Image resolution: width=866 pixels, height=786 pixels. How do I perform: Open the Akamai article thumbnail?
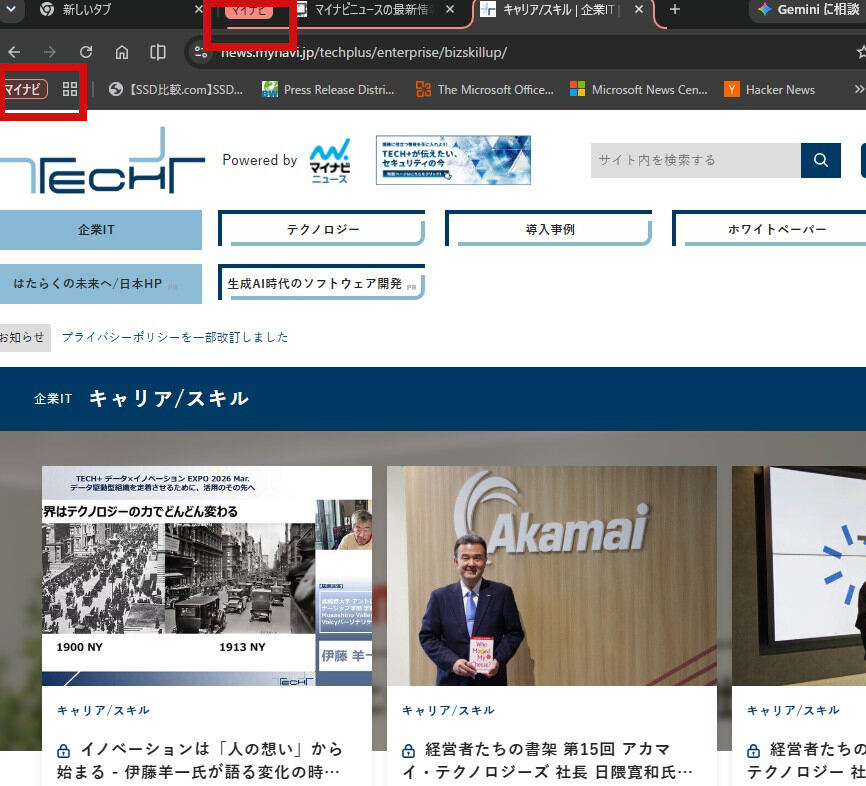[552, 576]
